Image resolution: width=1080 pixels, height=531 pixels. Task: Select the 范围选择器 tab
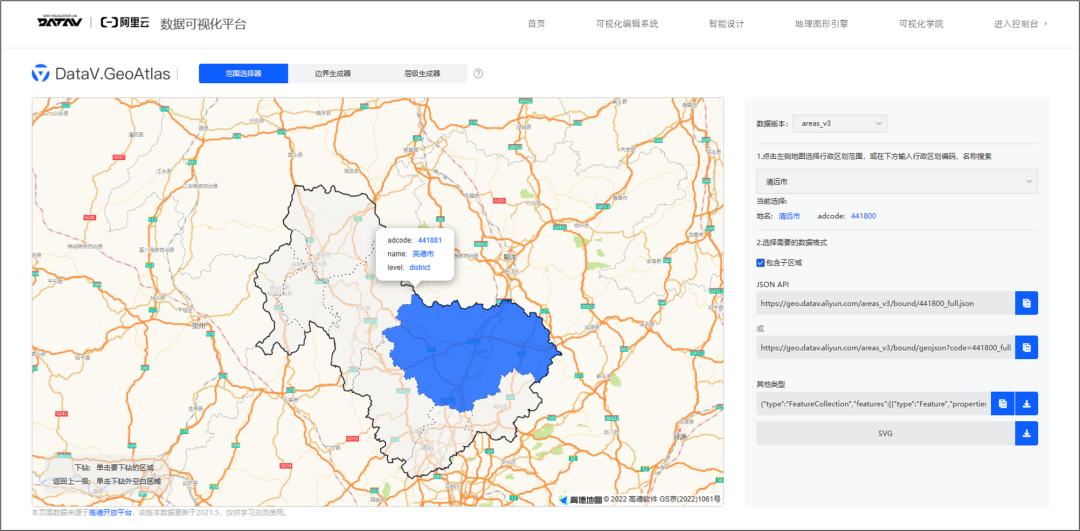coord(243,73)
